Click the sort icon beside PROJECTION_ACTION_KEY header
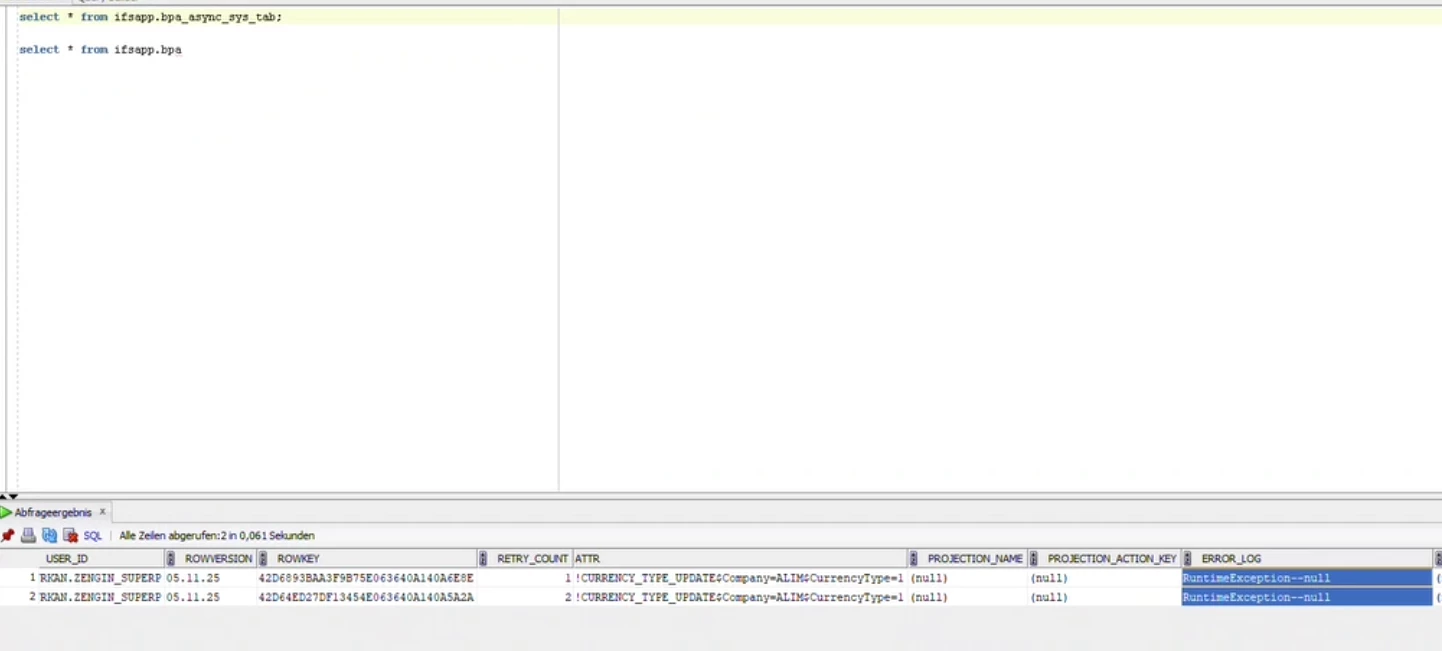Screen dimensions: 1442x651 1034,559
